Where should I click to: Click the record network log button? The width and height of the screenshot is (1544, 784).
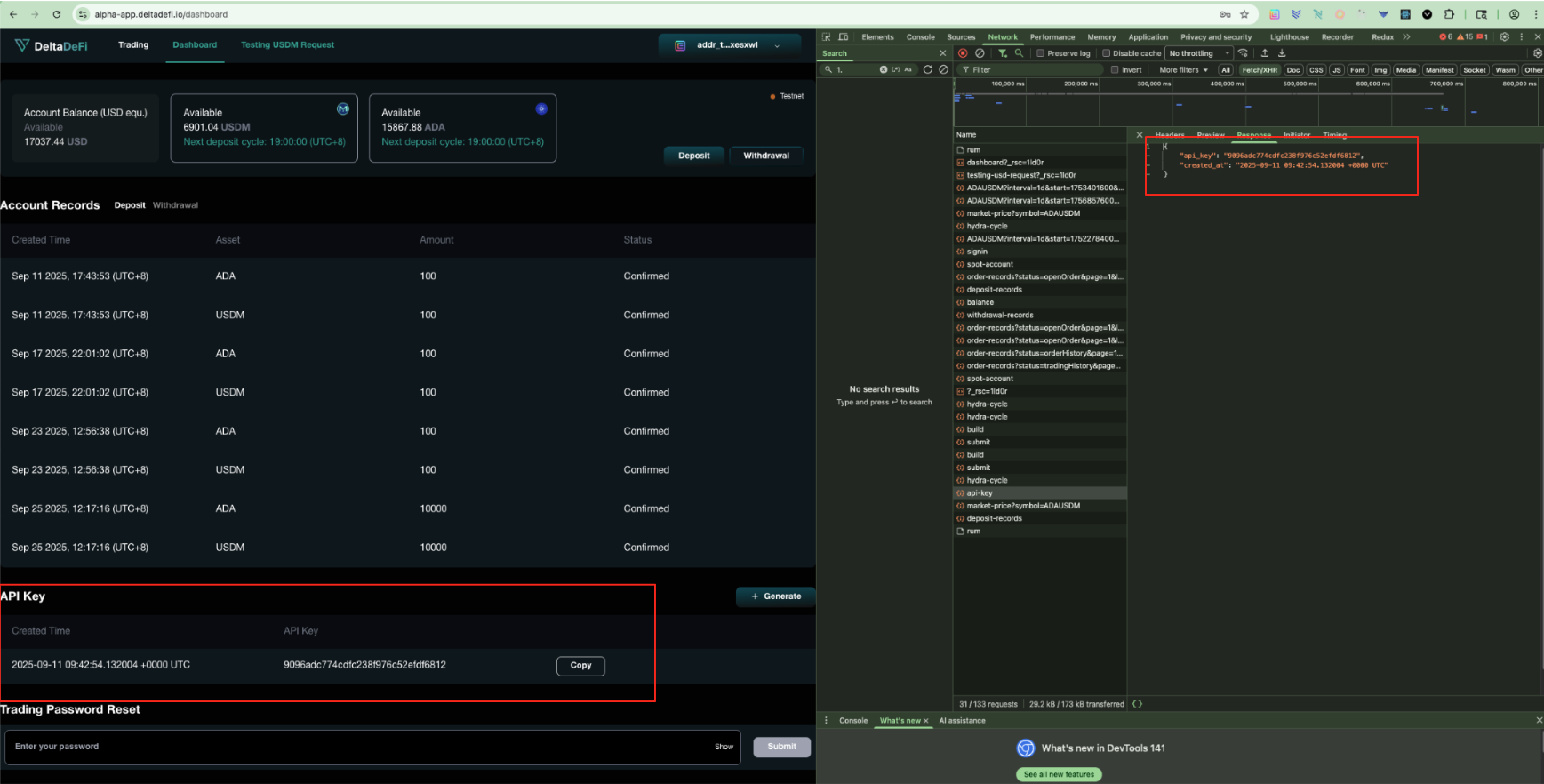pos(963,53)
